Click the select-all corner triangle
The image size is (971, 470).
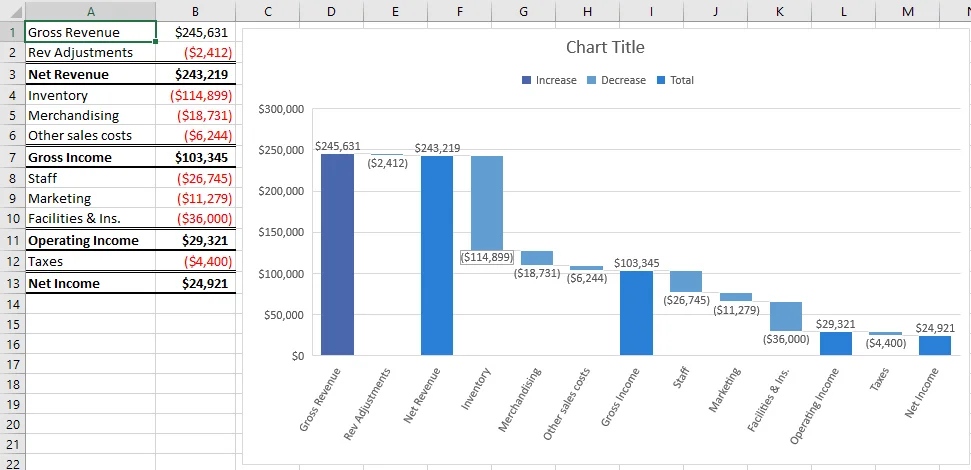point(12,11)
